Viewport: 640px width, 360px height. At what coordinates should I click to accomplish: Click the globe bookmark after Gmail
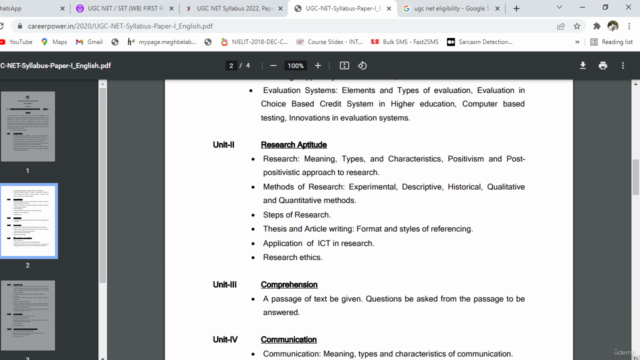[x=115, y=42]
